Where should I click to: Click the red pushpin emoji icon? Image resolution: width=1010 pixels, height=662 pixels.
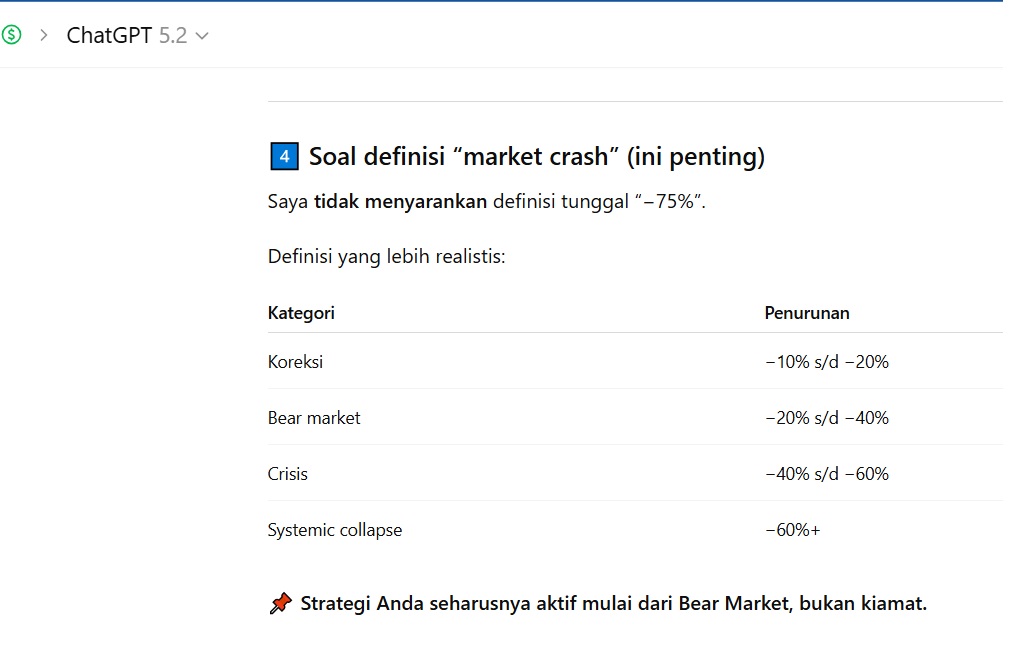tap(281, 604)
